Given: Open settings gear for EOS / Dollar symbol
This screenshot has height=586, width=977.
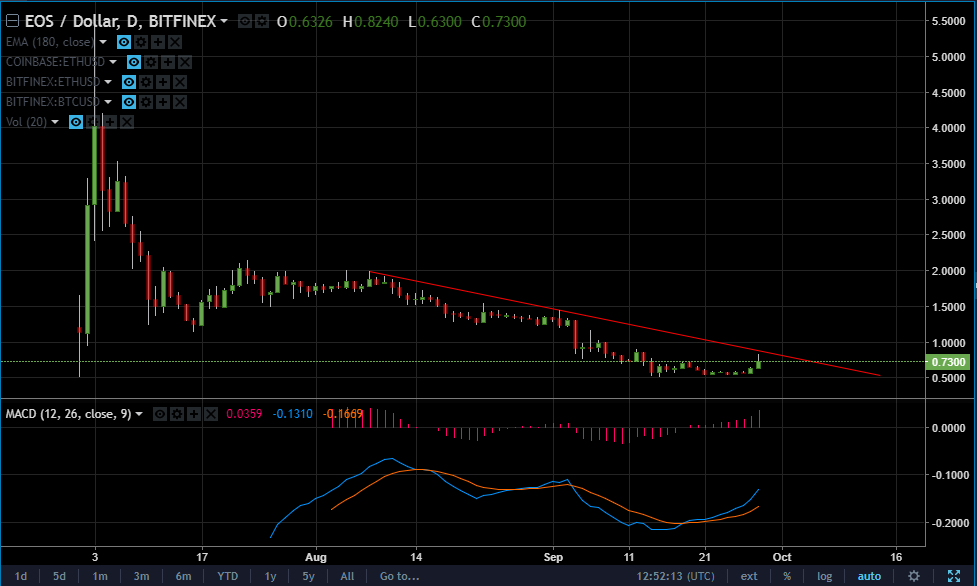Looking at the screenshot, I should 262,21.
